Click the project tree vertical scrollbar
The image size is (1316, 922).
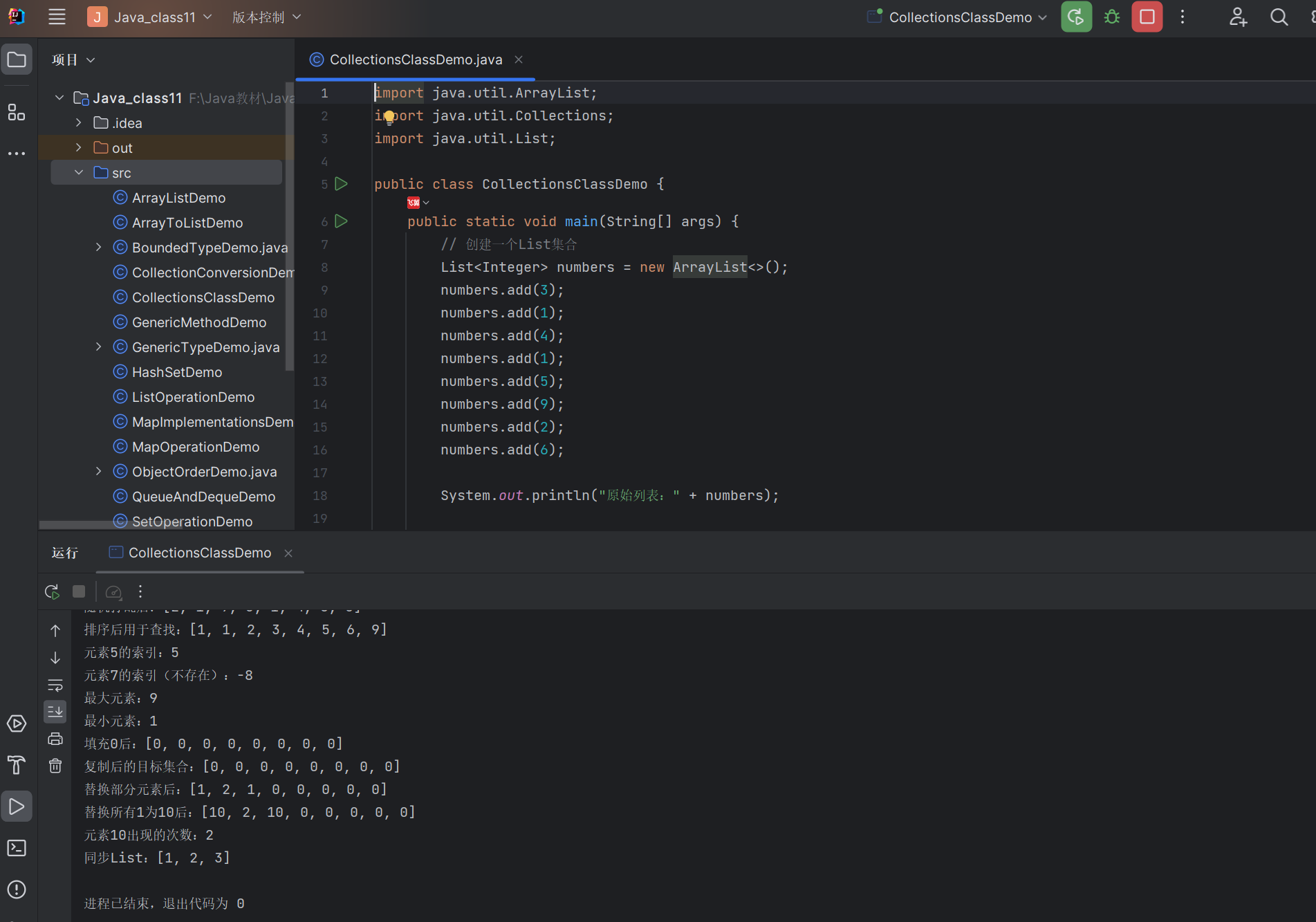[x=289, y=228]
